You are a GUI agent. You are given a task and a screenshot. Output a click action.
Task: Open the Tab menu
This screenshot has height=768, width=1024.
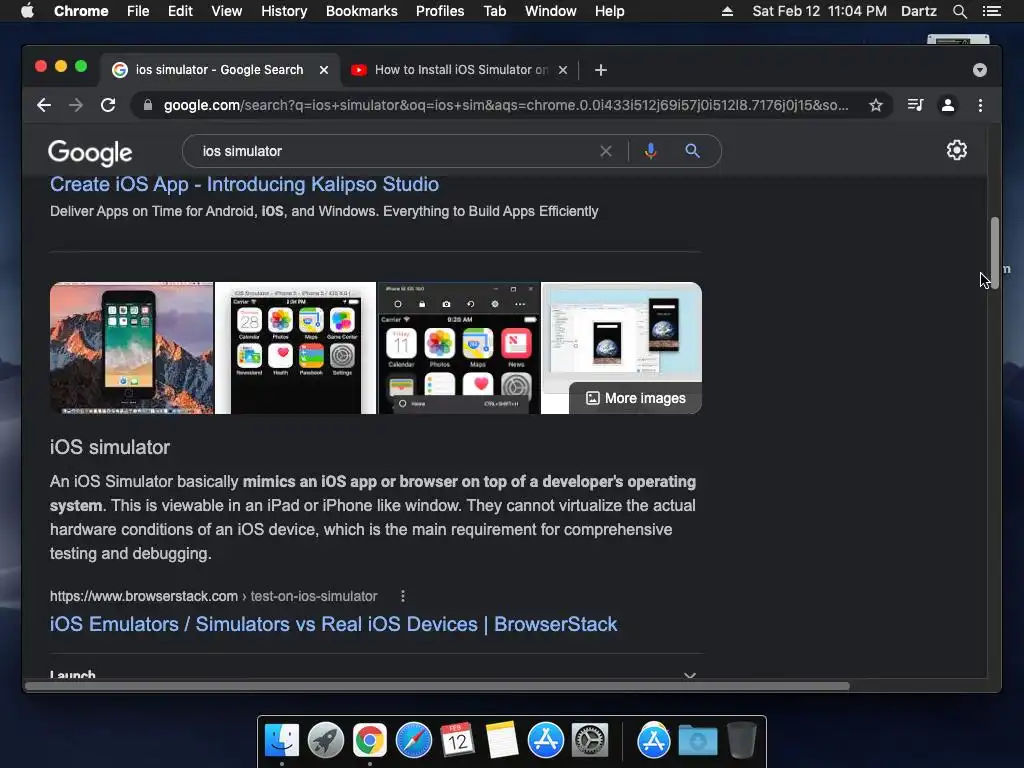tap(494, 11)
